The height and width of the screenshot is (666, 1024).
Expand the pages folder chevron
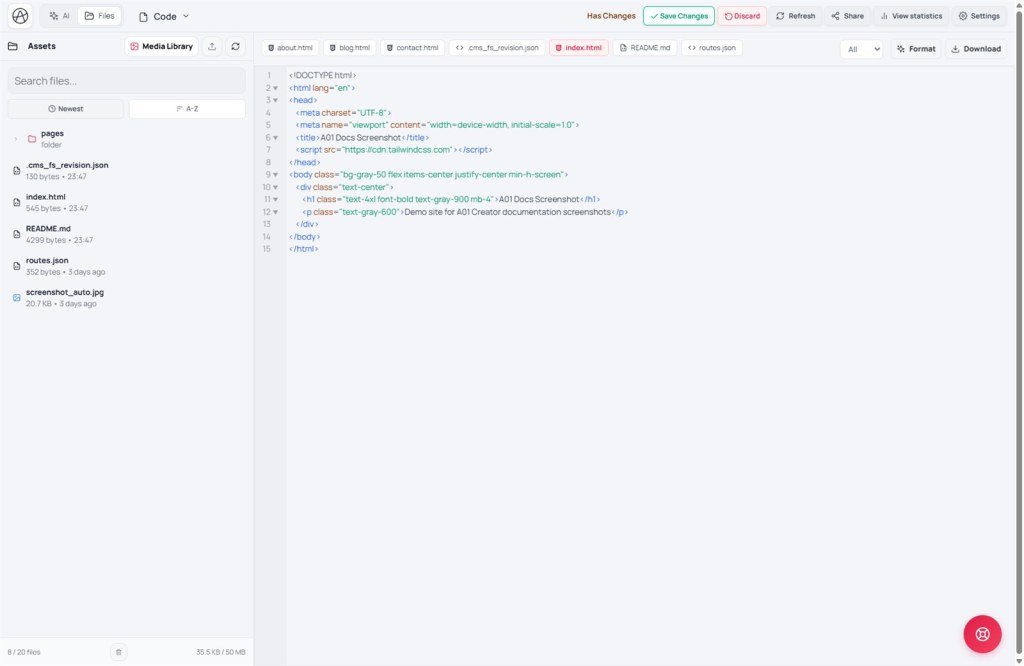tap(16, 138)
